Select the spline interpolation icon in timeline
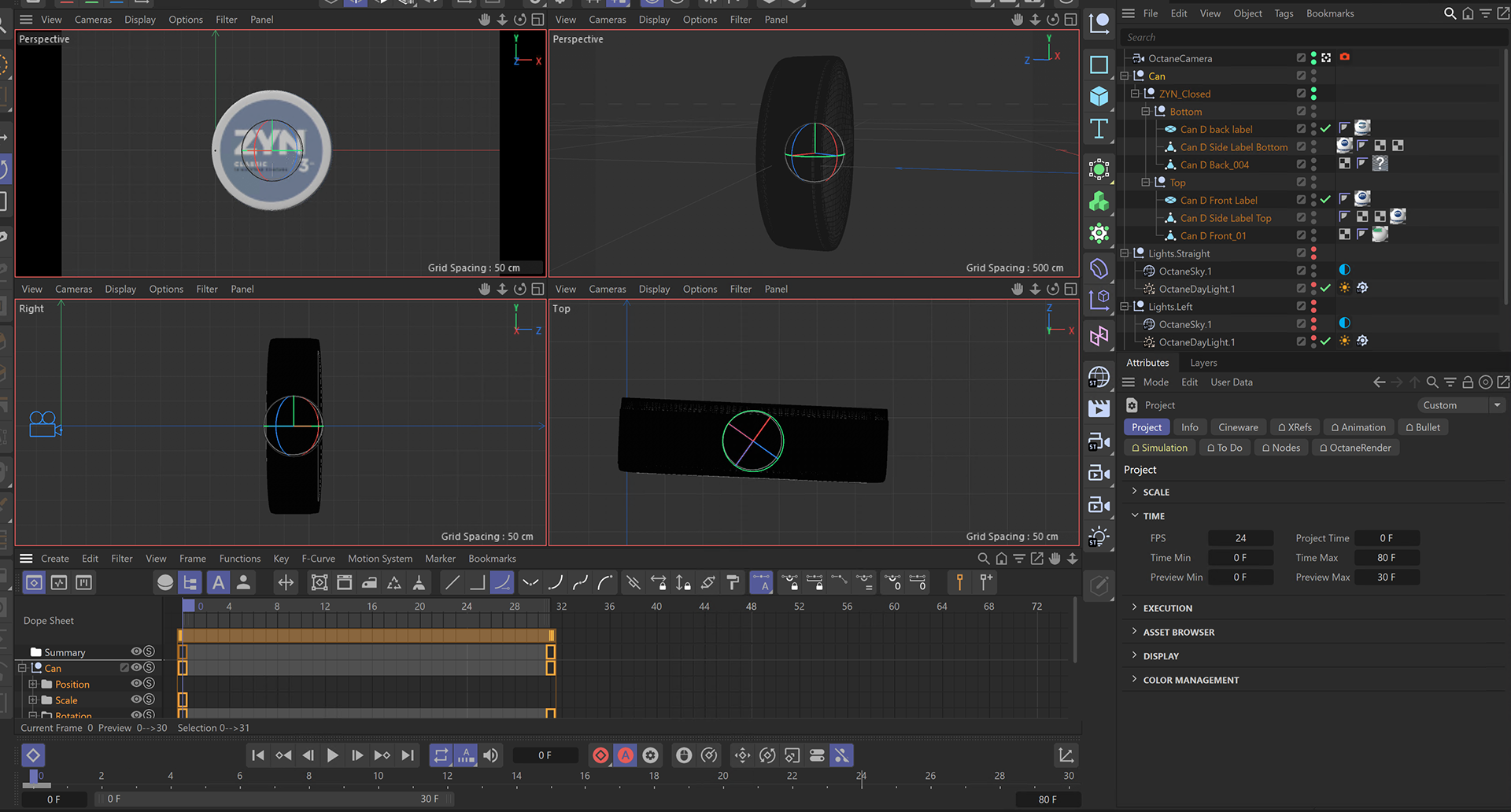Image resolution: width=1511 pixels, height=812 pixels. coord(502,582)
